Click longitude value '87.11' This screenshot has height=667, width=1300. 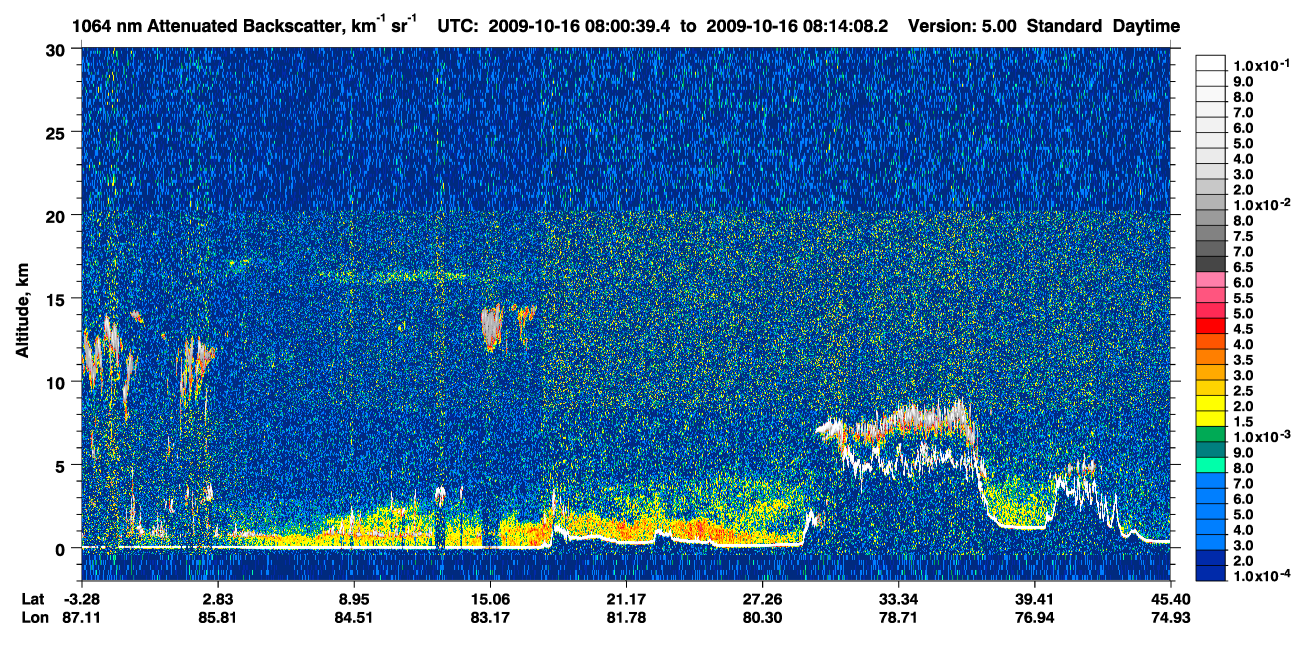pos(81,617)
